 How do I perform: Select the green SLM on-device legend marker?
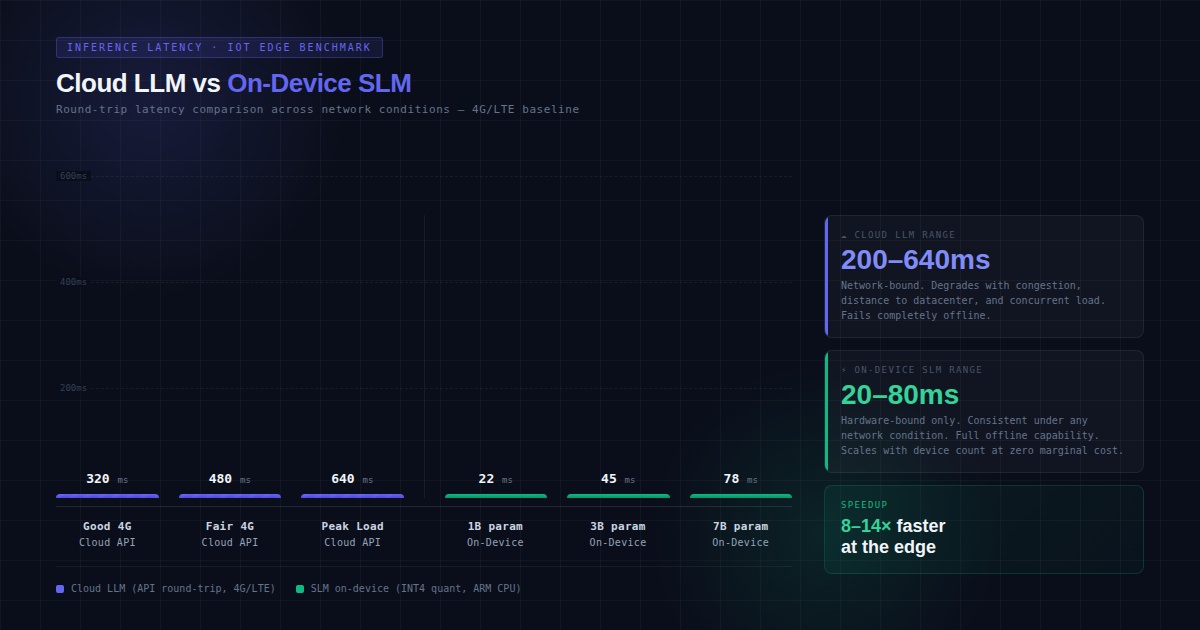pyautogui.click(x=299, y=588)
